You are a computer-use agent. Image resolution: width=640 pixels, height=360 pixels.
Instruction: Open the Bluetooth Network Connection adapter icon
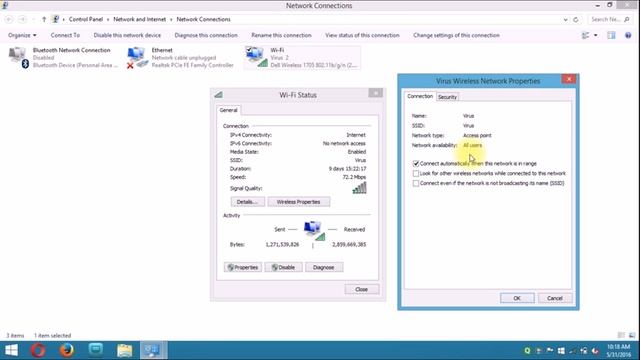click(x=19, y=57)
